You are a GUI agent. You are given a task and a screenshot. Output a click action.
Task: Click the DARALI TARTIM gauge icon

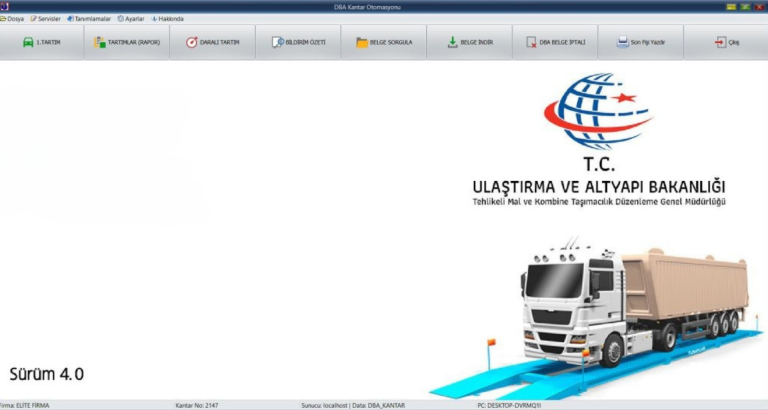192,43
